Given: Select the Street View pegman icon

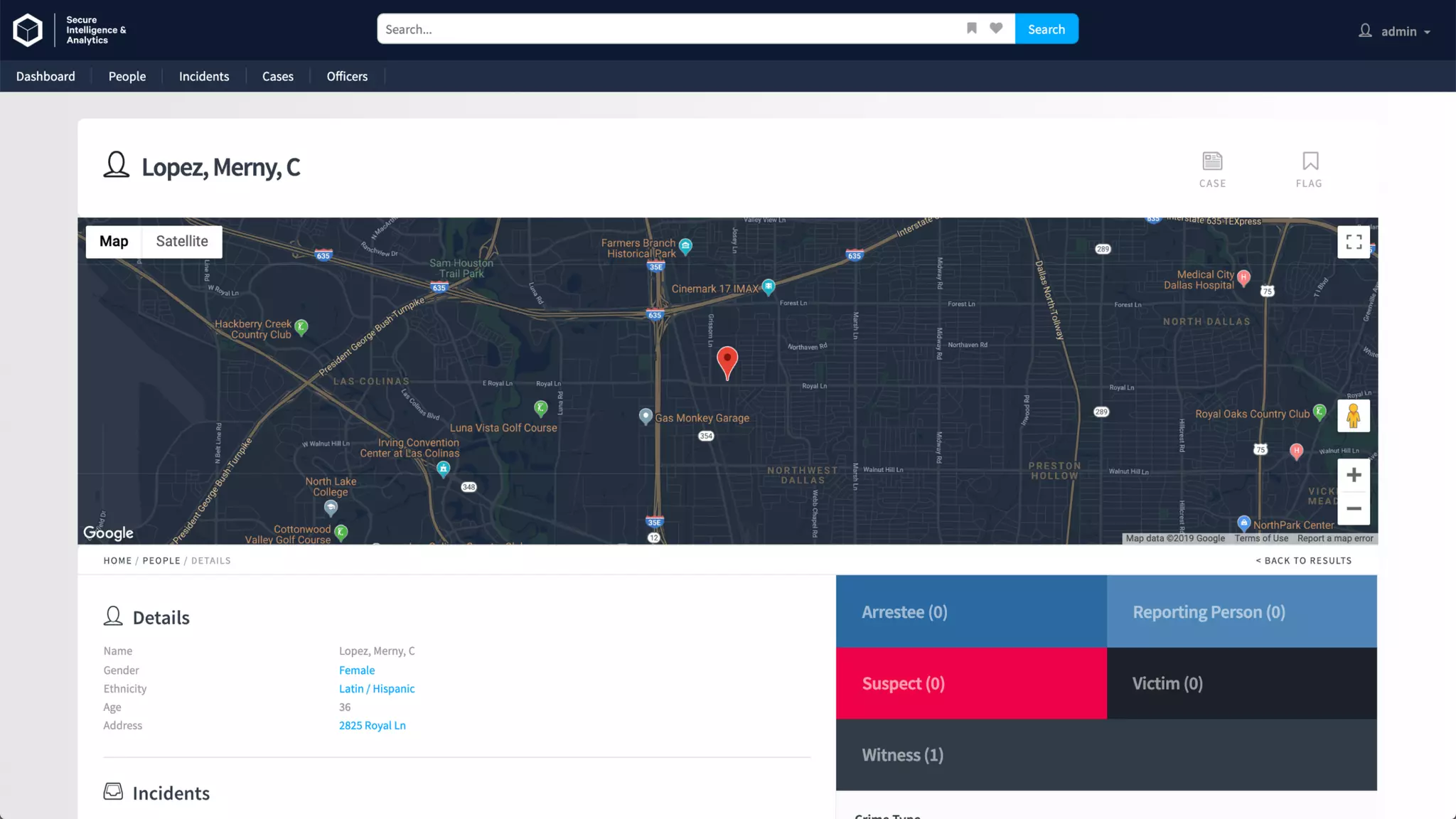Looking at the screenshot, I should click(x=1354, y=416).
